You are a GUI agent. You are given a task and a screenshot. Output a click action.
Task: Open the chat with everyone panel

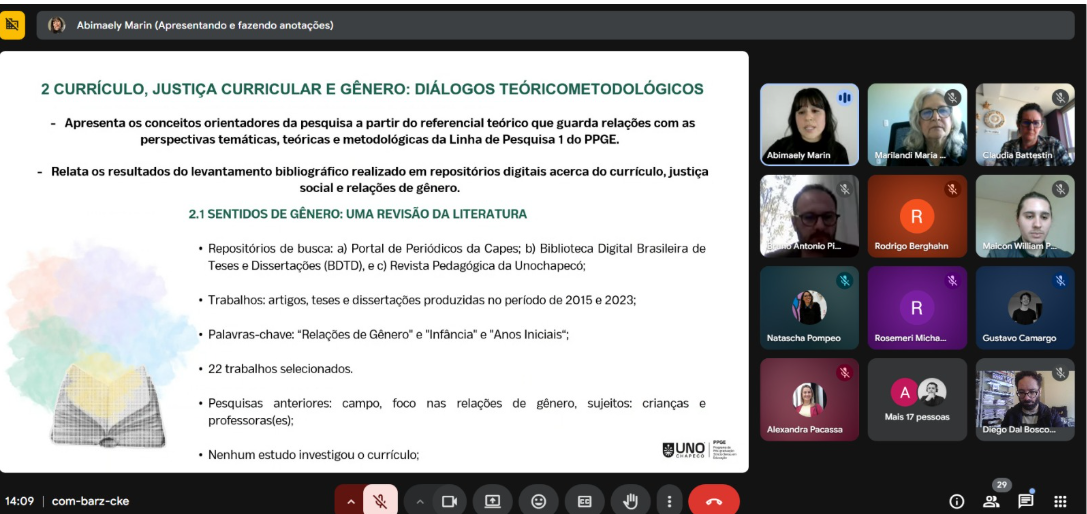[x=1026, y=501]
